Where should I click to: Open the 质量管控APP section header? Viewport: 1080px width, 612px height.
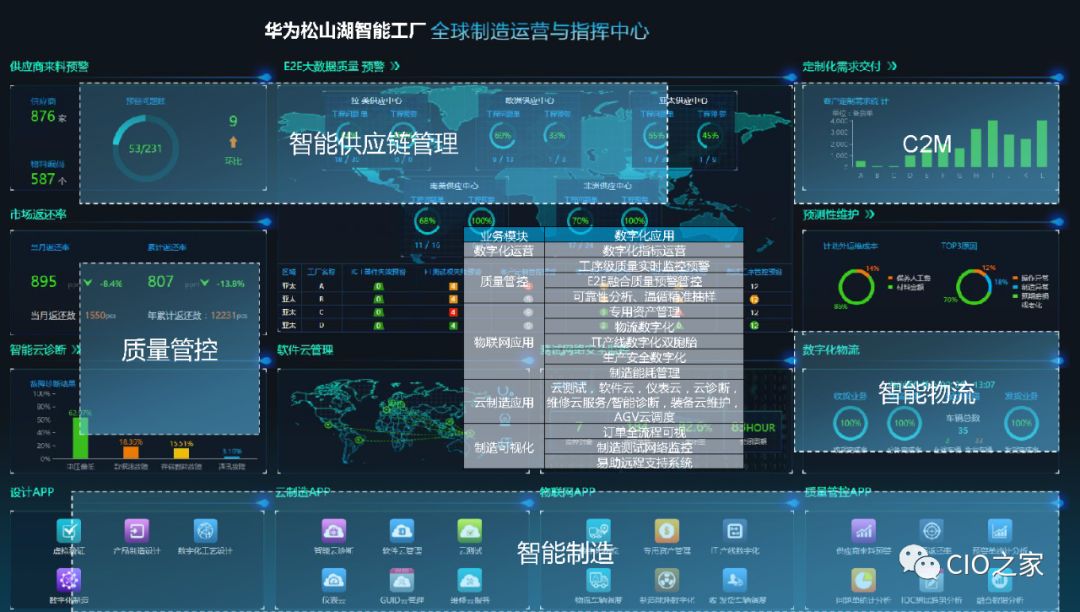pos(838,492)
